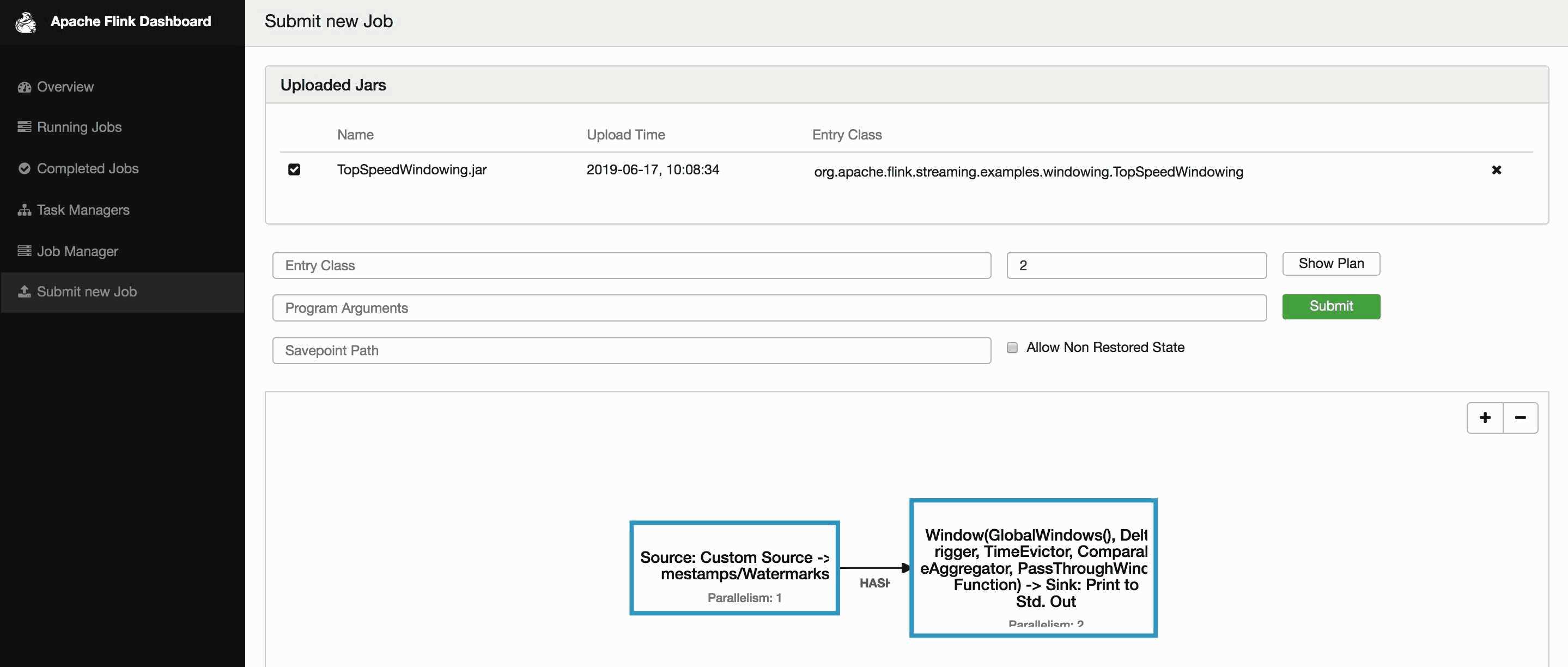Click the Apache Flink squirrel logo
The width and height of the screenshot is (1568, 667).
coord(26,22)
